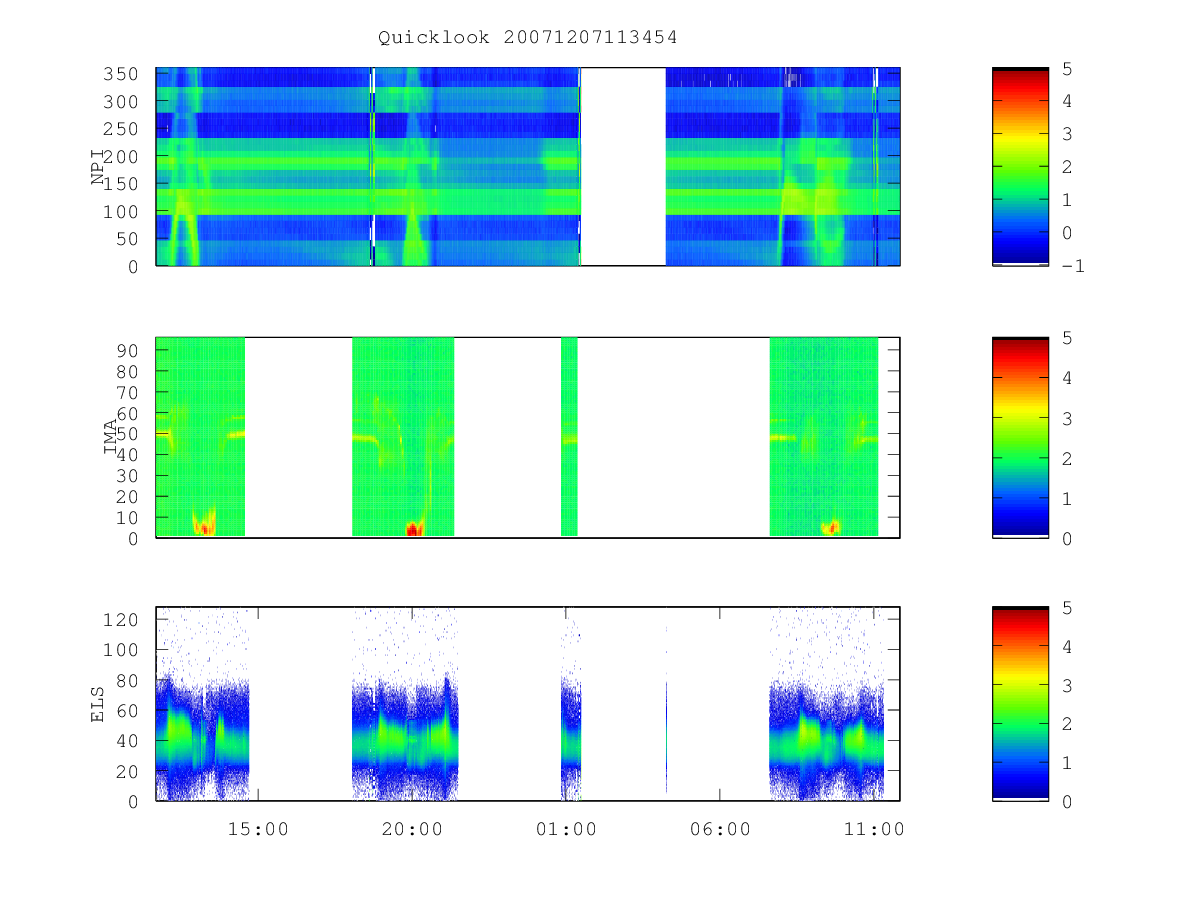This screenshot has width=1200, height=900.
Task: Click the title "Quicklook 20071207113454"
Action: pyautogui.click(x=528, y=38)
